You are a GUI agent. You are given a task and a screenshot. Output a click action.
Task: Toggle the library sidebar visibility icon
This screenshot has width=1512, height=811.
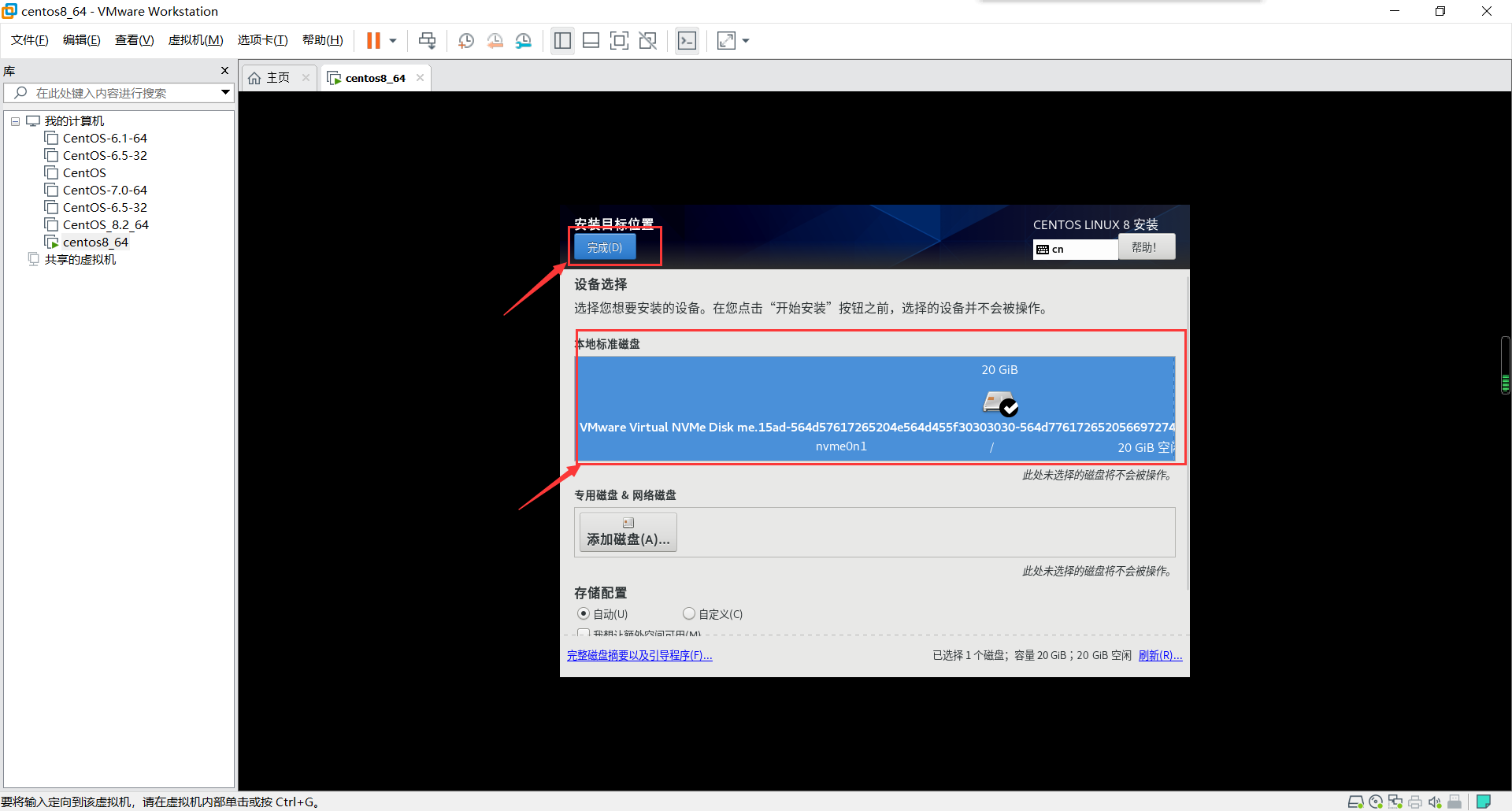coord(562,40)
